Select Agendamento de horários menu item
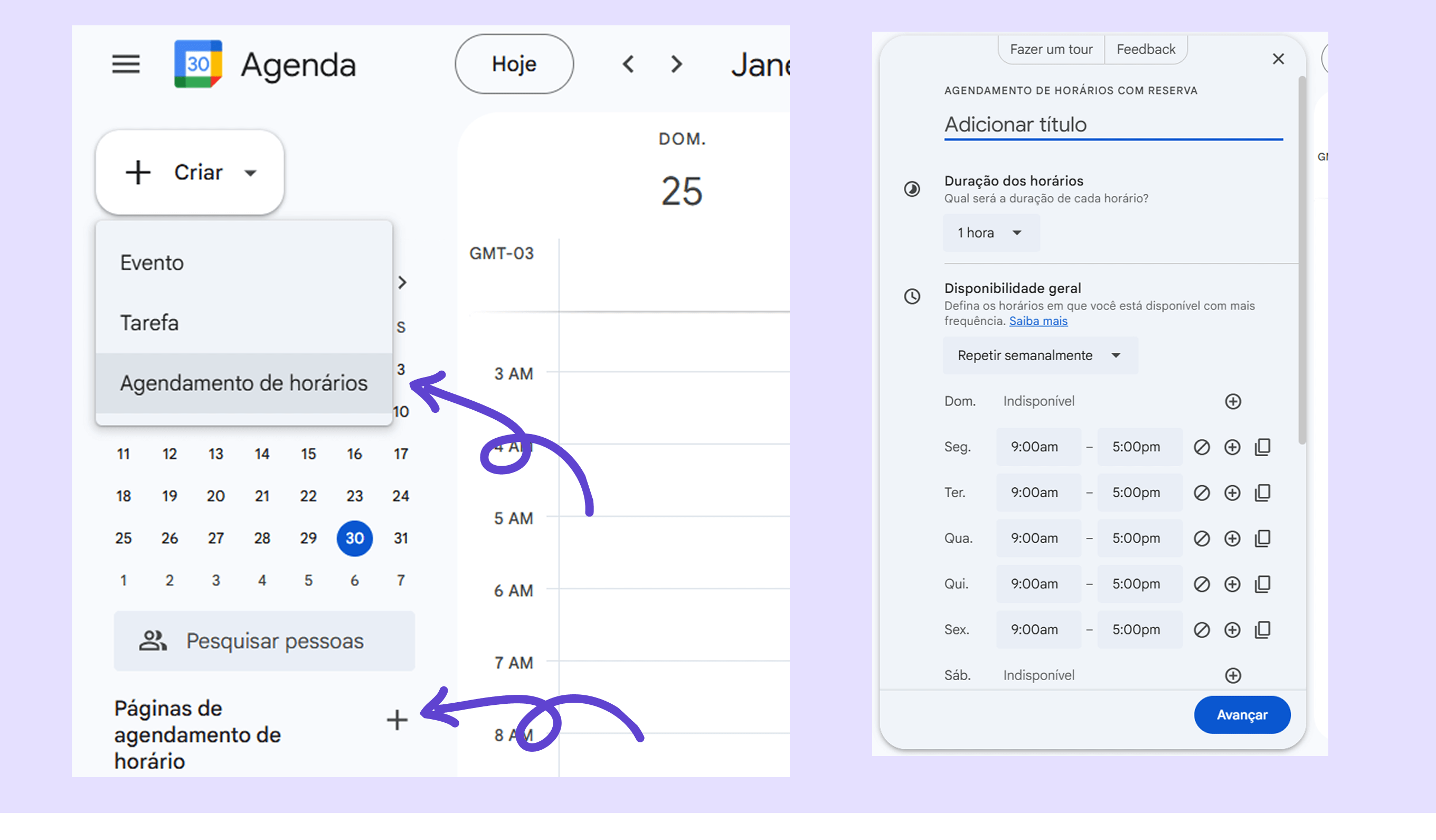The width and height of the screenshot is (1436, 840). (x=244, y=383)
